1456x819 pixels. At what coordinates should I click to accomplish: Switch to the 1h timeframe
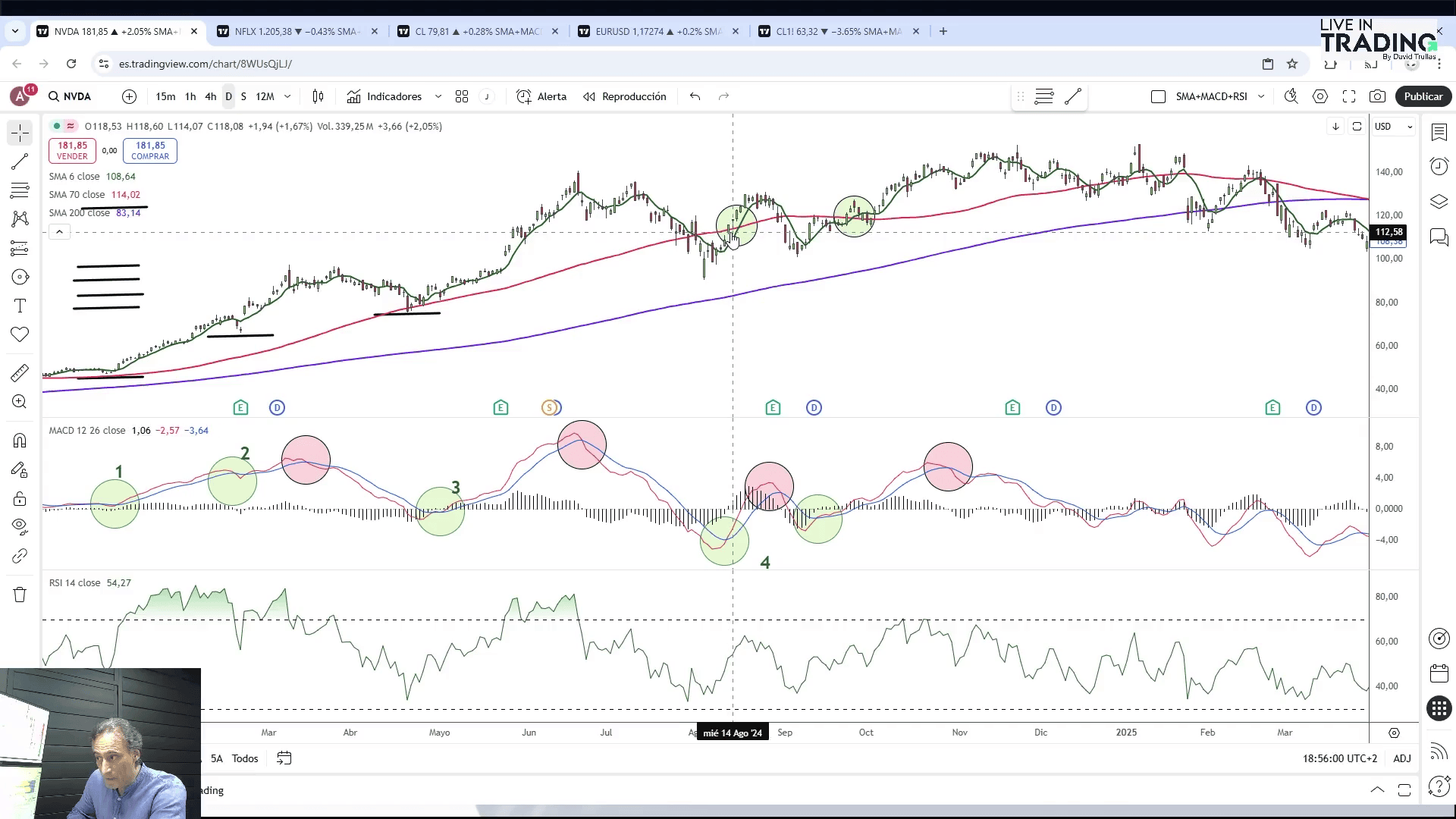[x=190, y=96]
